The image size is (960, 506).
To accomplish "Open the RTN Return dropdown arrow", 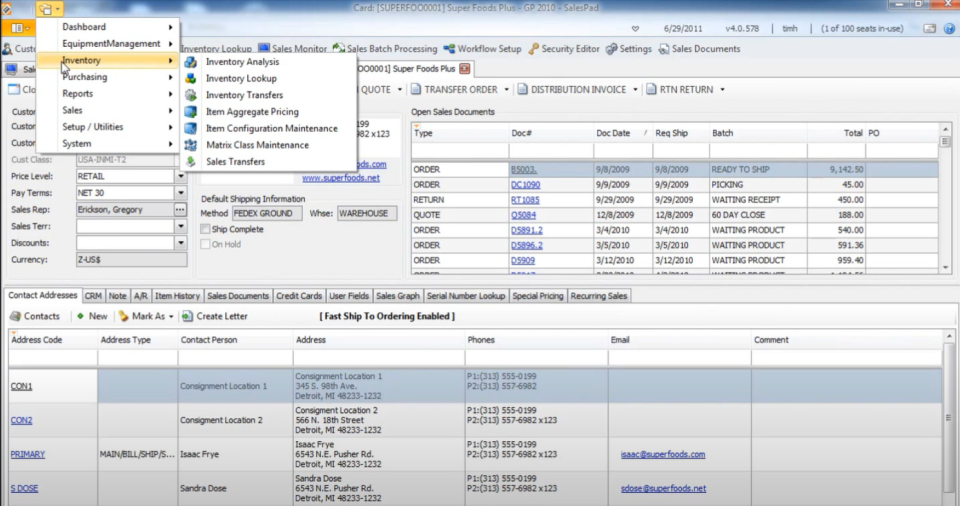I will click(x=722, y=89).
